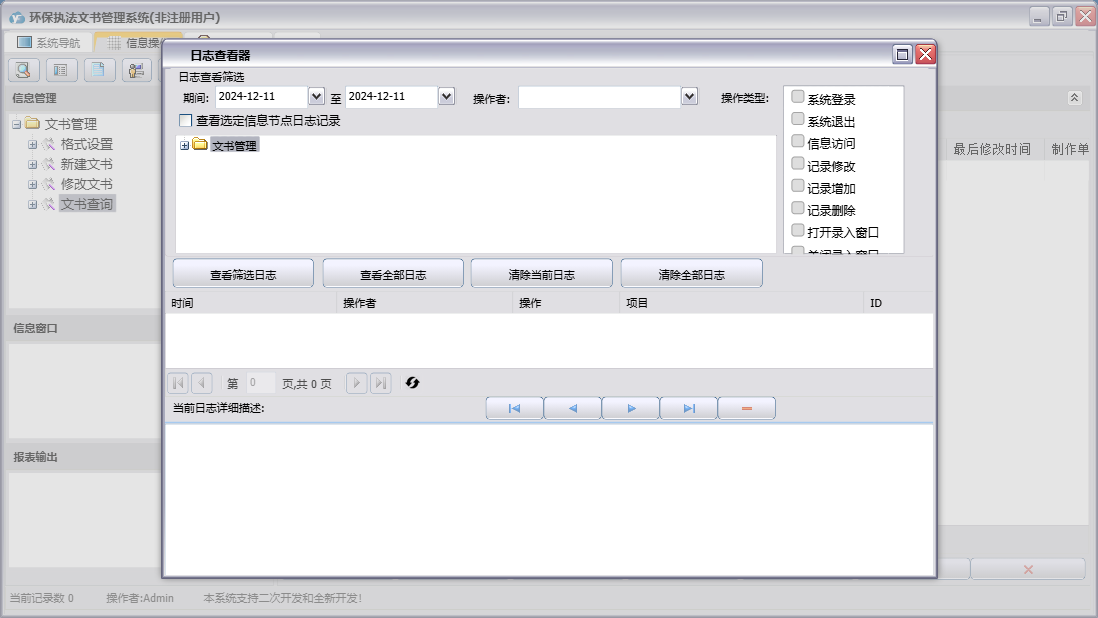Switch to the 信息操作 tab
Viewport: 1098px width, 618px height.
pyautogui.click(x=134, y=43)
